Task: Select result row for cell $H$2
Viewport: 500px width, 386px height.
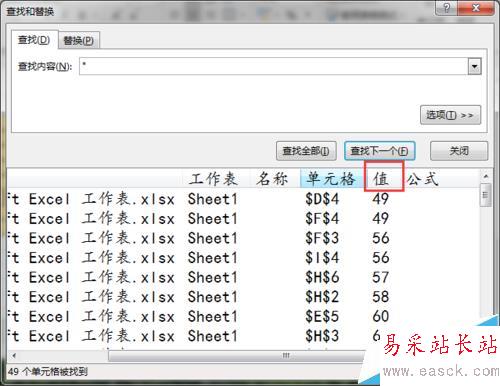Action: click(243, 297)
